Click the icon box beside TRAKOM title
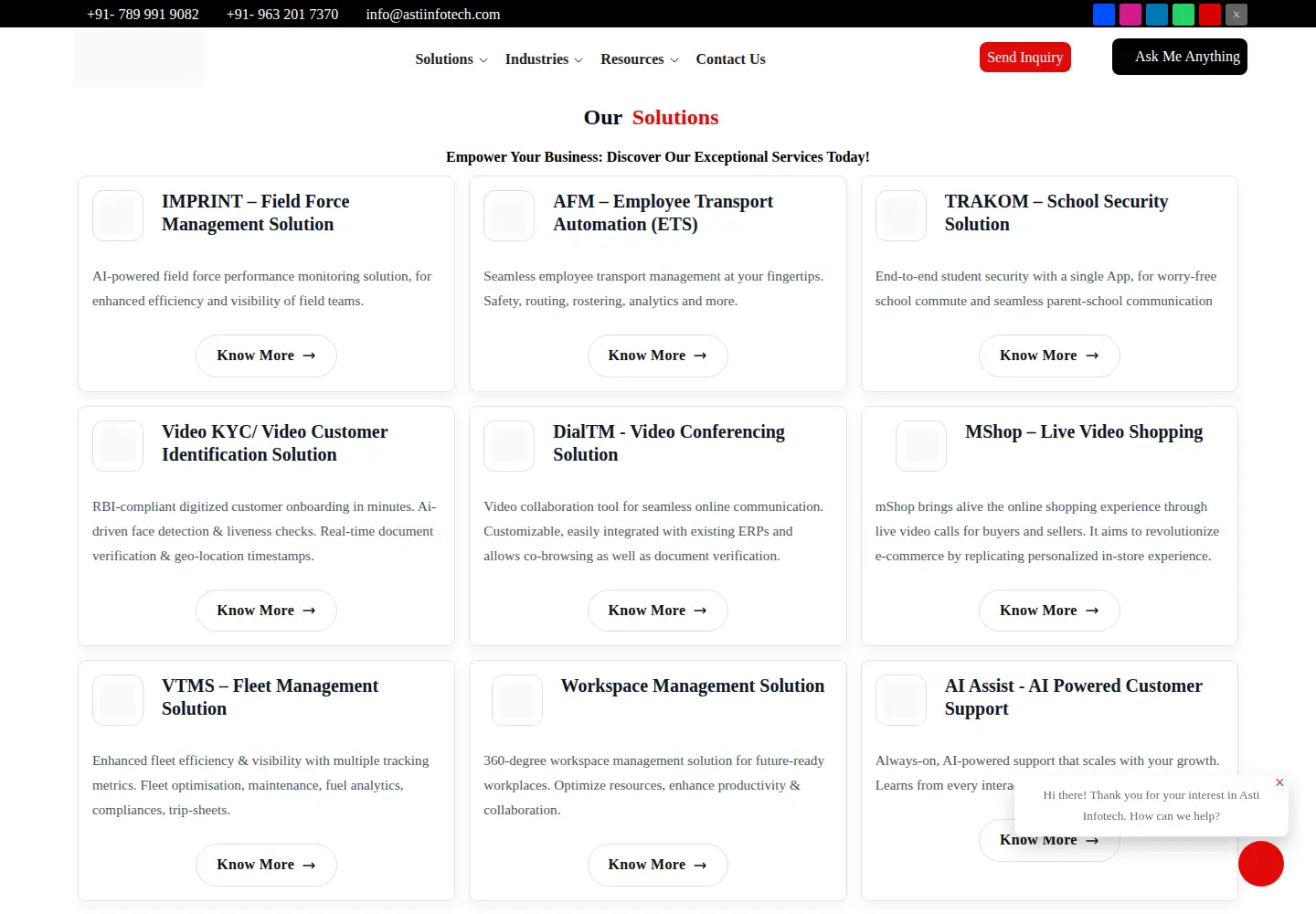Viewport: 1316px width, 914px height. (901, 216)
